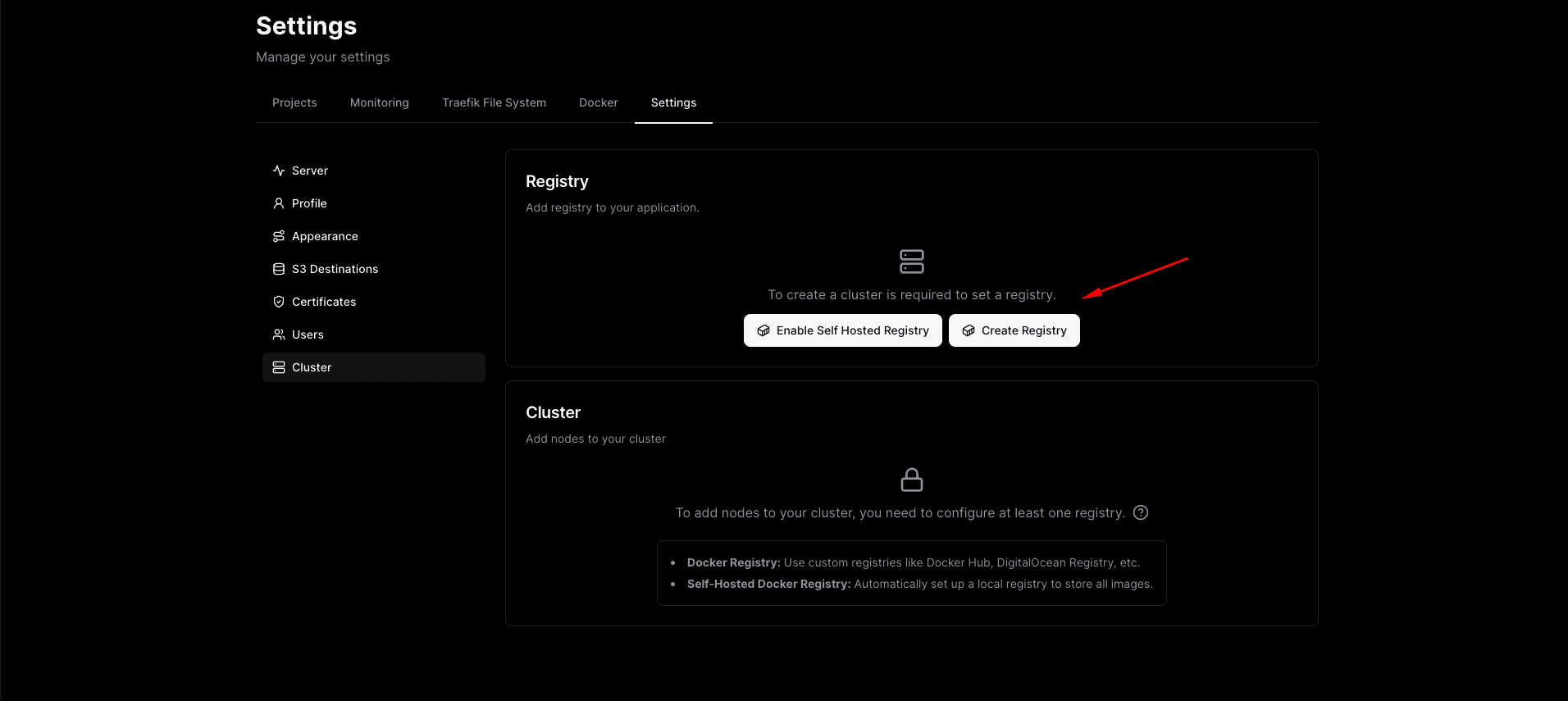Click 'To create a cluster is required' message
The width and height of the screenshot is (1568, 701).
(912, 294)
